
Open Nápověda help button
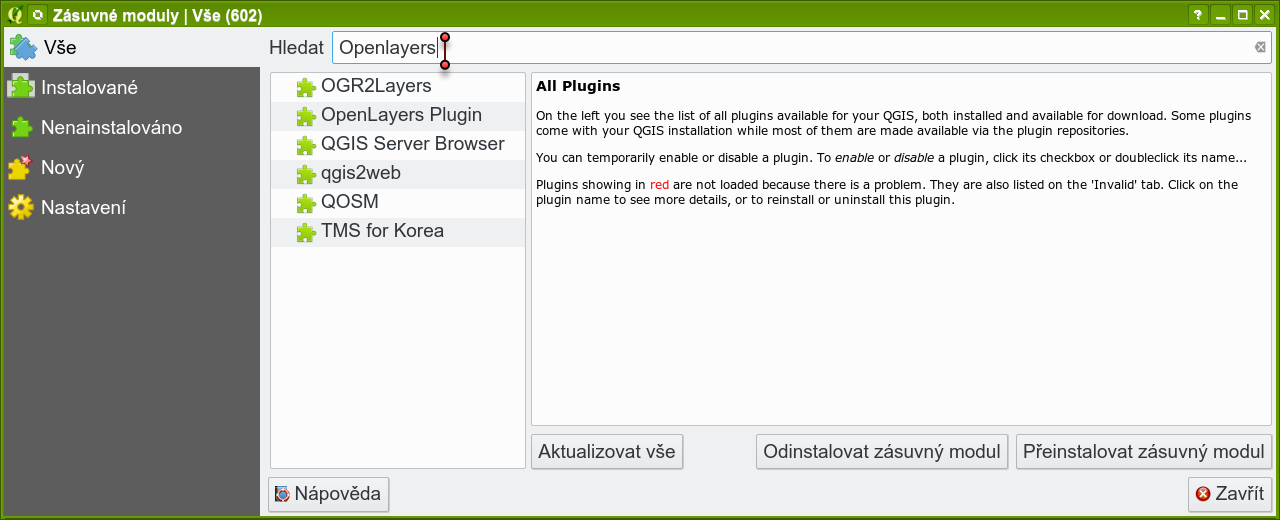[329, 494]
